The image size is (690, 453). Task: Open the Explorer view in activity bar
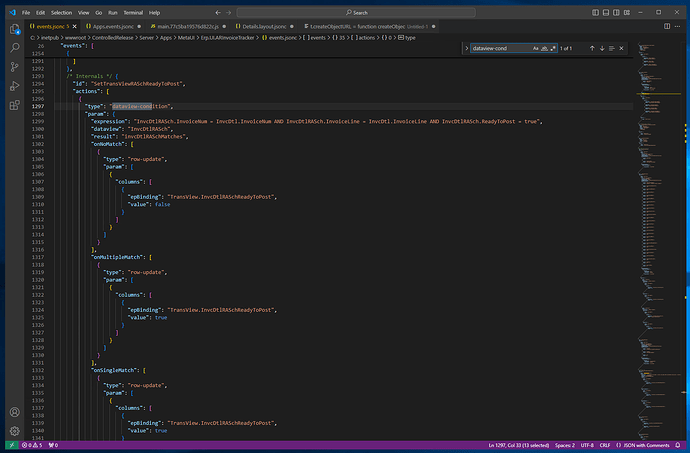(x=15, y=29)
